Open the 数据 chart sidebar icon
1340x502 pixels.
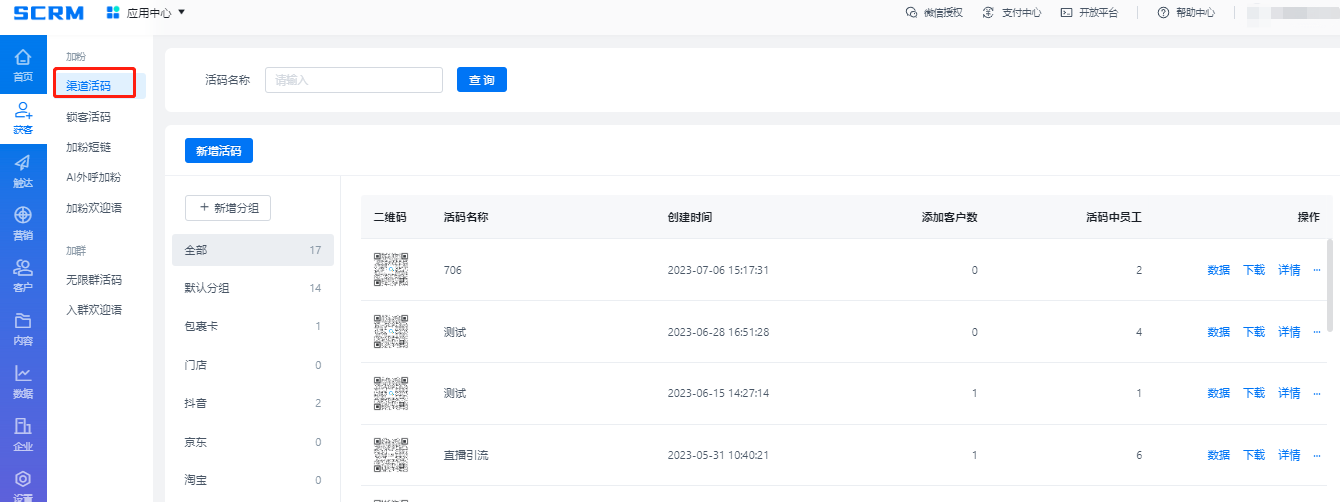[23, 374]
